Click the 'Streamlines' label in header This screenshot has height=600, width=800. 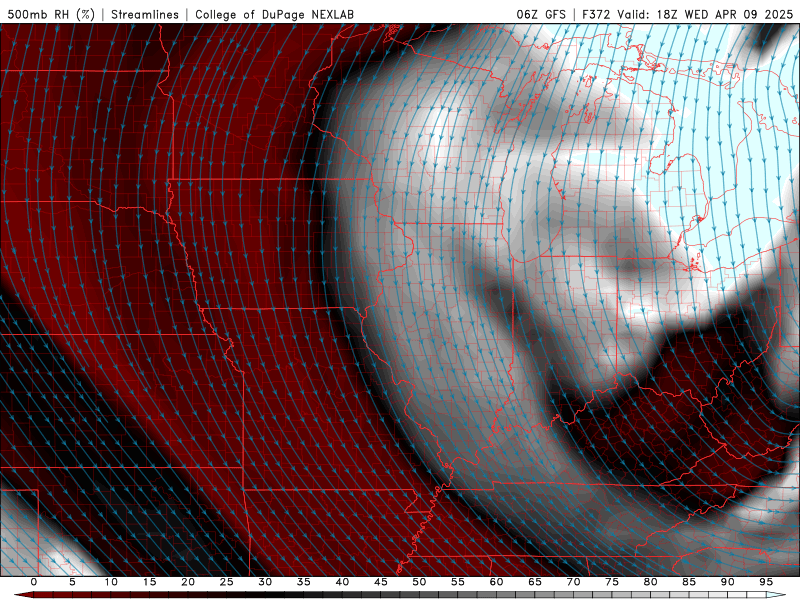point(145,14)
